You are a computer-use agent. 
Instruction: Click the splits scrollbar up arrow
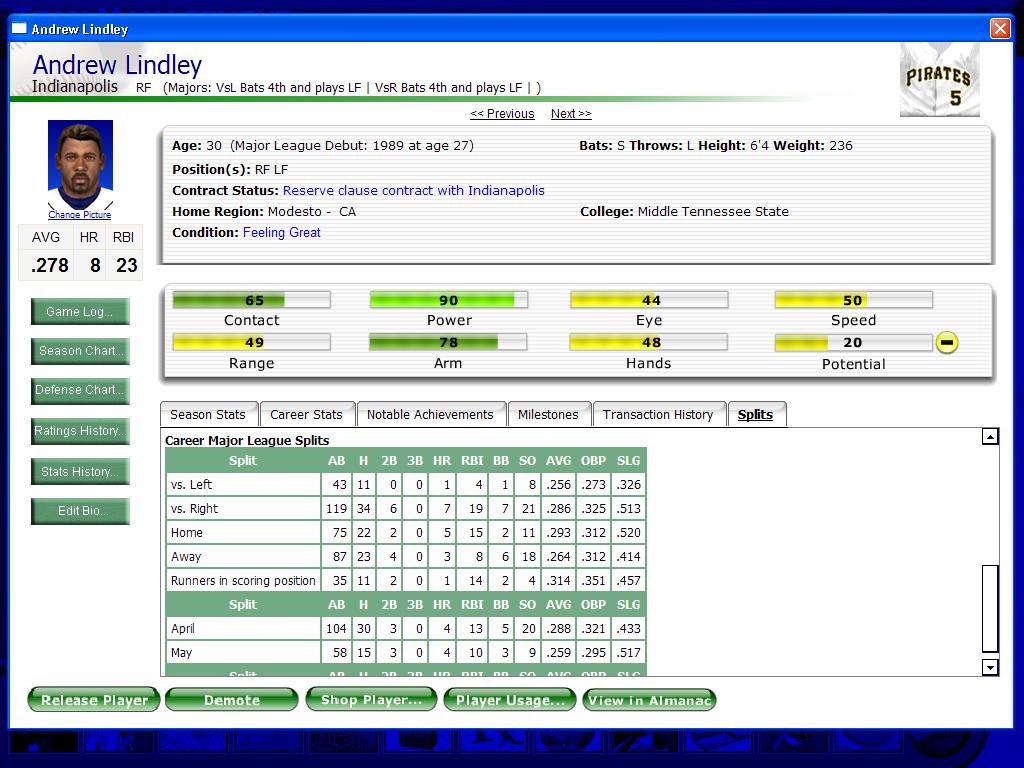[990, 437]
